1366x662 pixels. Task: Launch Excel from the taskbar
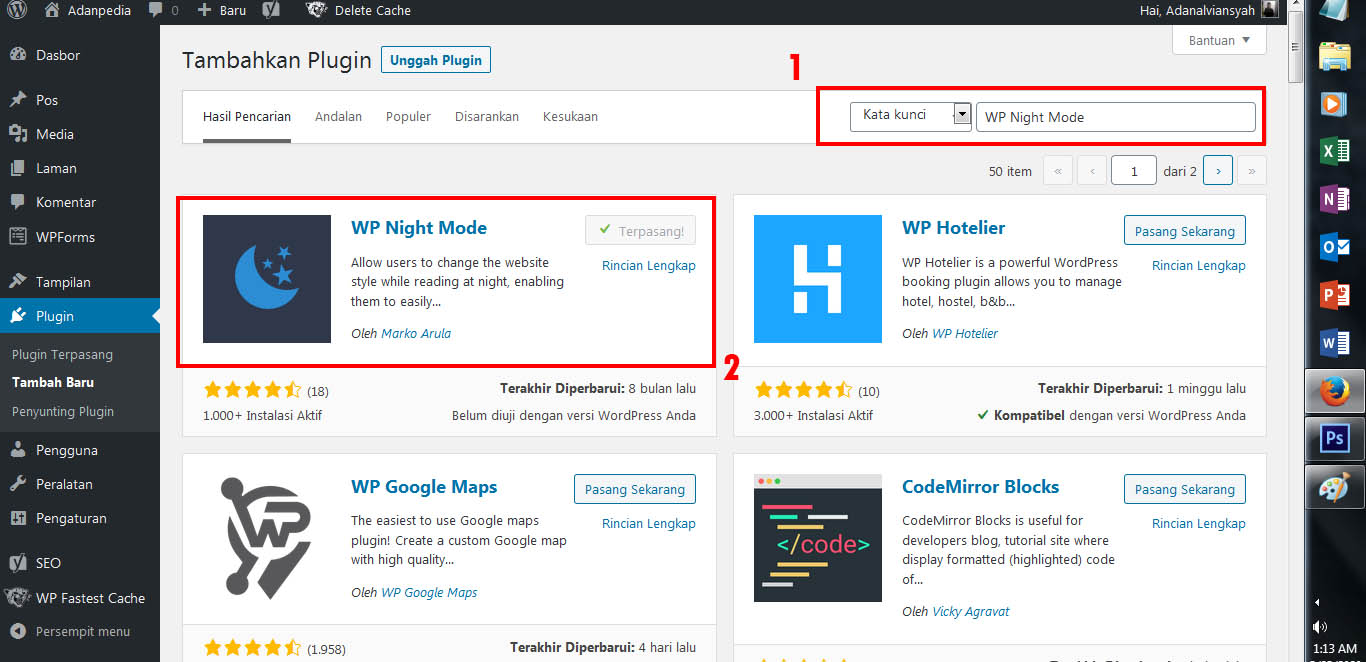[1335, 151]
